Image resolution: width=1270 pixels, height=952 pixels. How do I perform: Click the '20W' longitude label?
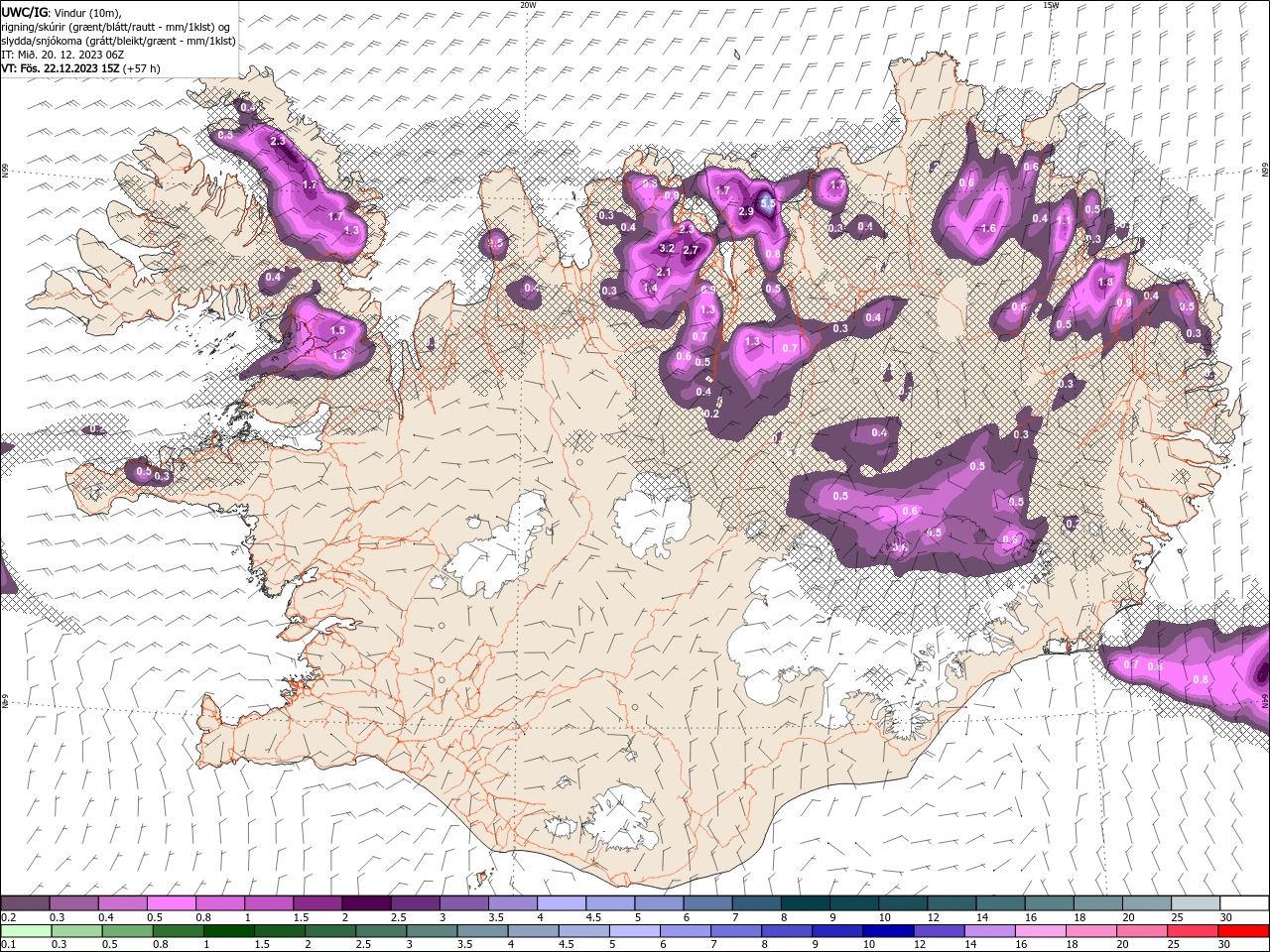pyautogui.click(x=528, y=5)
